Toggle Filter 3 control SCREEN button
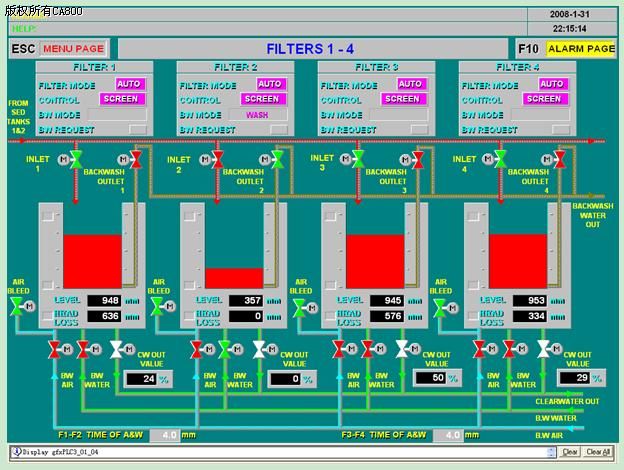This screenshot has height=470, width=624. point(402,99)
